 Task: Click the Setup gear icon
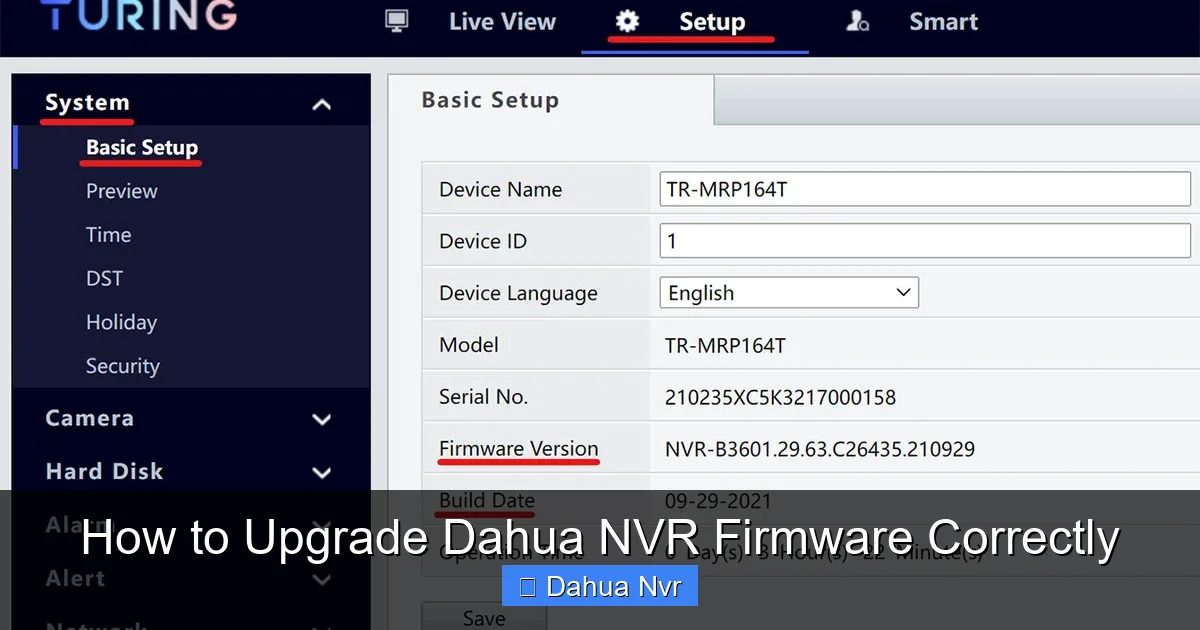(627, 20)
